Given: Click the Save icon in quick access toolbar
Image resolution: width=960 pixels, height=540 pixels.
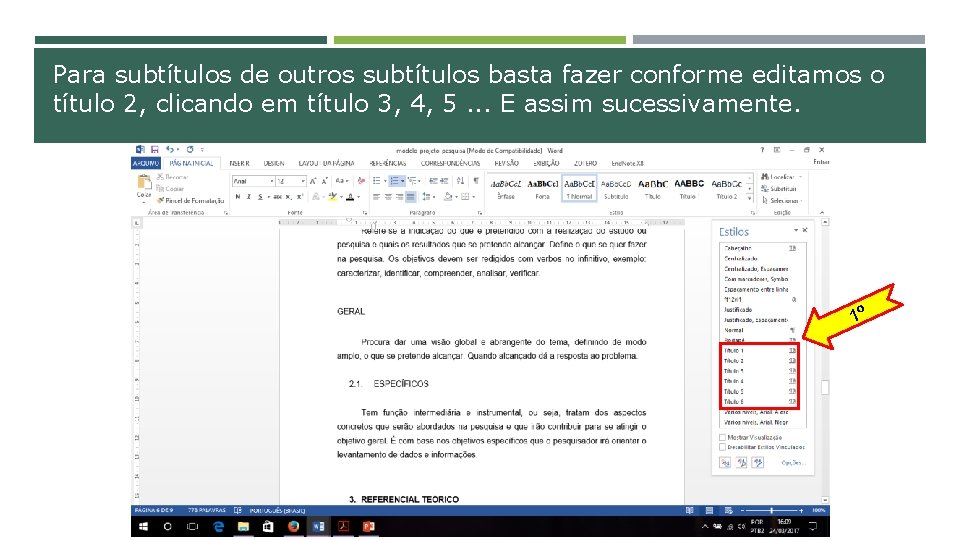Looking at the screenshot, I should [155, 149].
